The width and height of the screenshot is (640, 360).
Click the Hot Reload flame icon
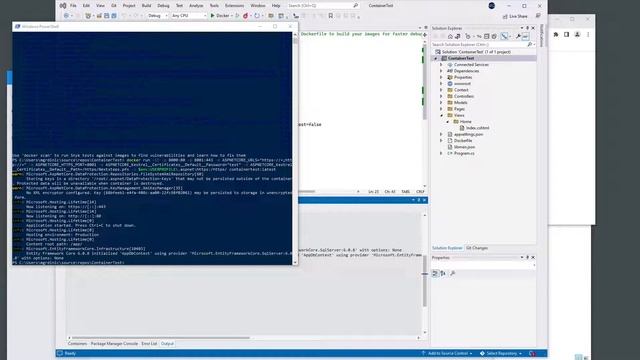tap(245, 16)
